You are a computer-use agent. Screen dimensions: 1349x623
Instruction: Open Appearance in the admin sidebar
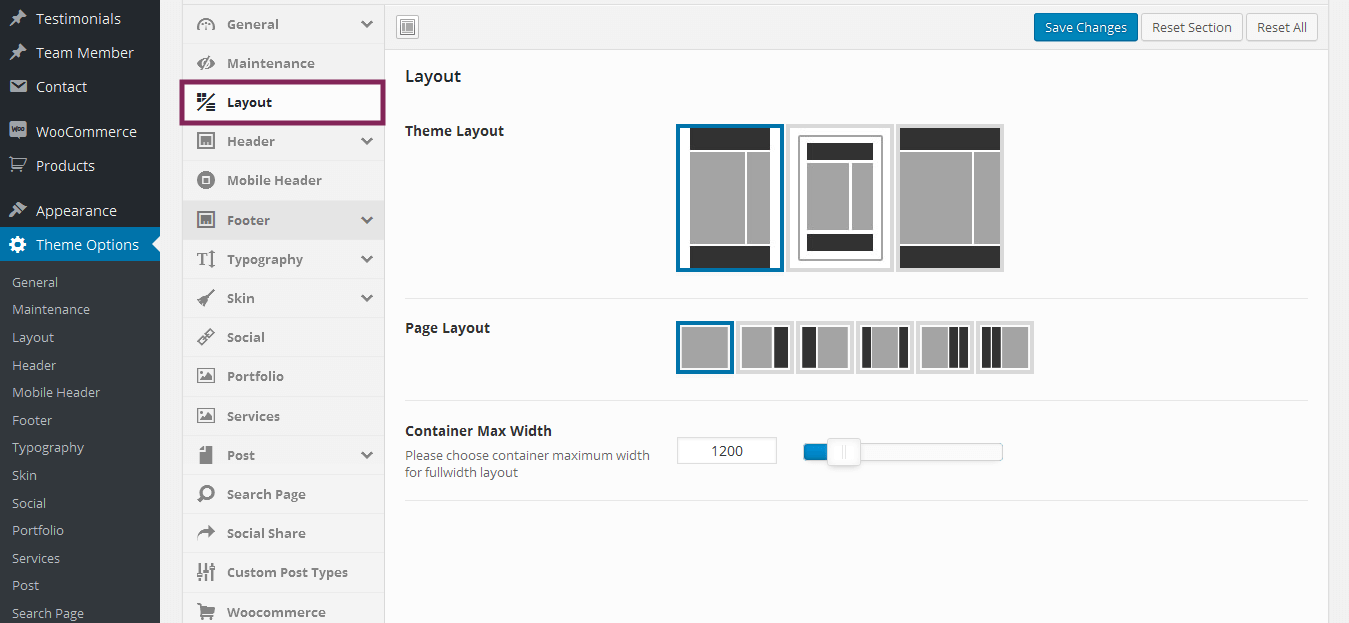coord(76,211)
